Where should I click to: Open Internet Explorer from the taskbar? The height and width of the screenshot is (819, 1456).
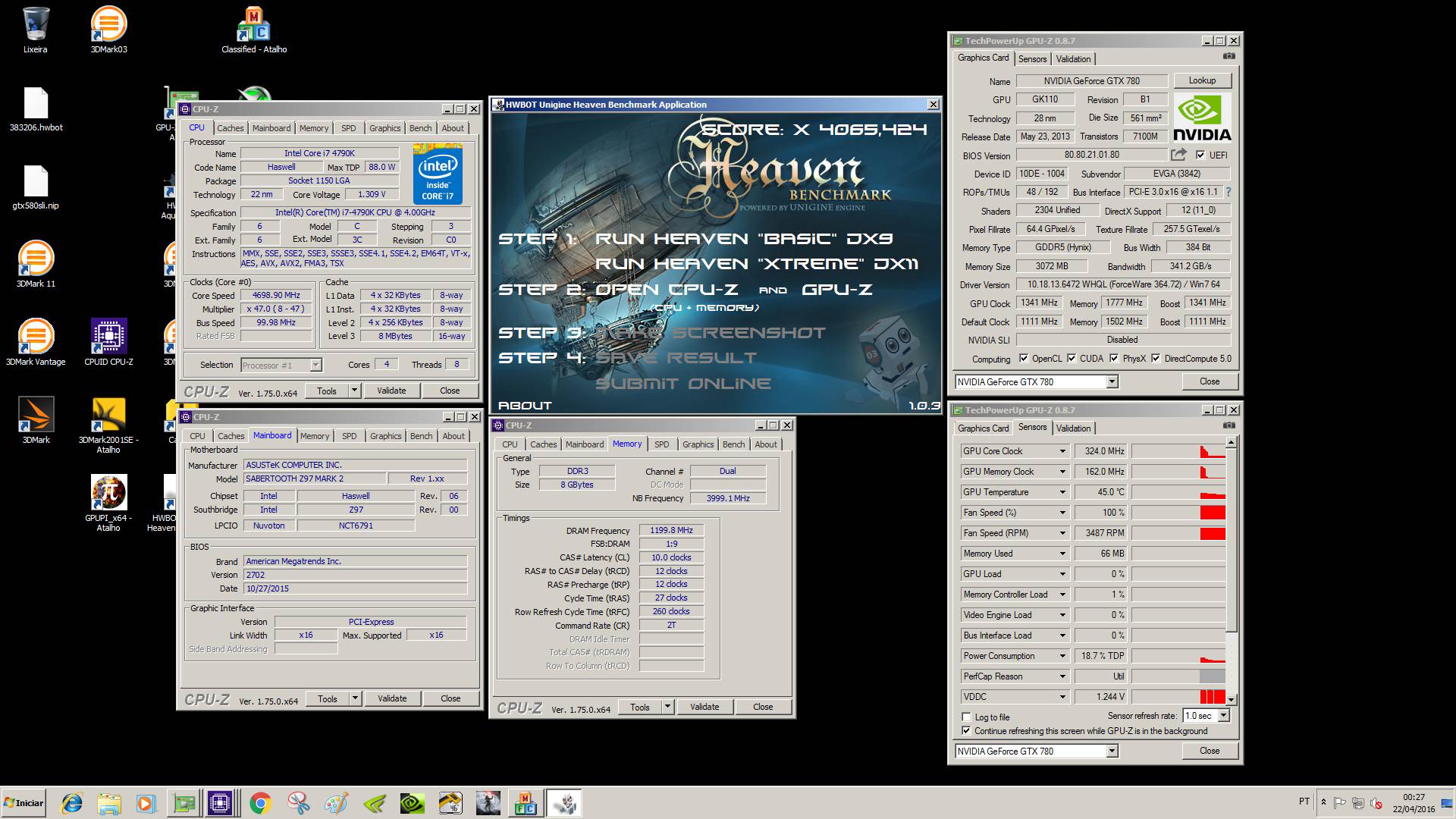pyautogui.click(x=72, y=803)
